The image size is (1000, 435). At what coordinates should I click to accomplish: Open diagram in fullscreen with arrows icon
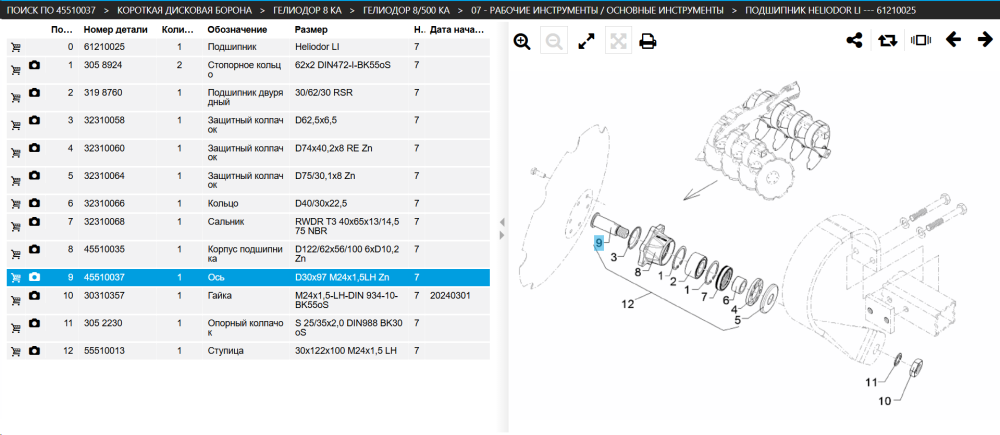585,41
